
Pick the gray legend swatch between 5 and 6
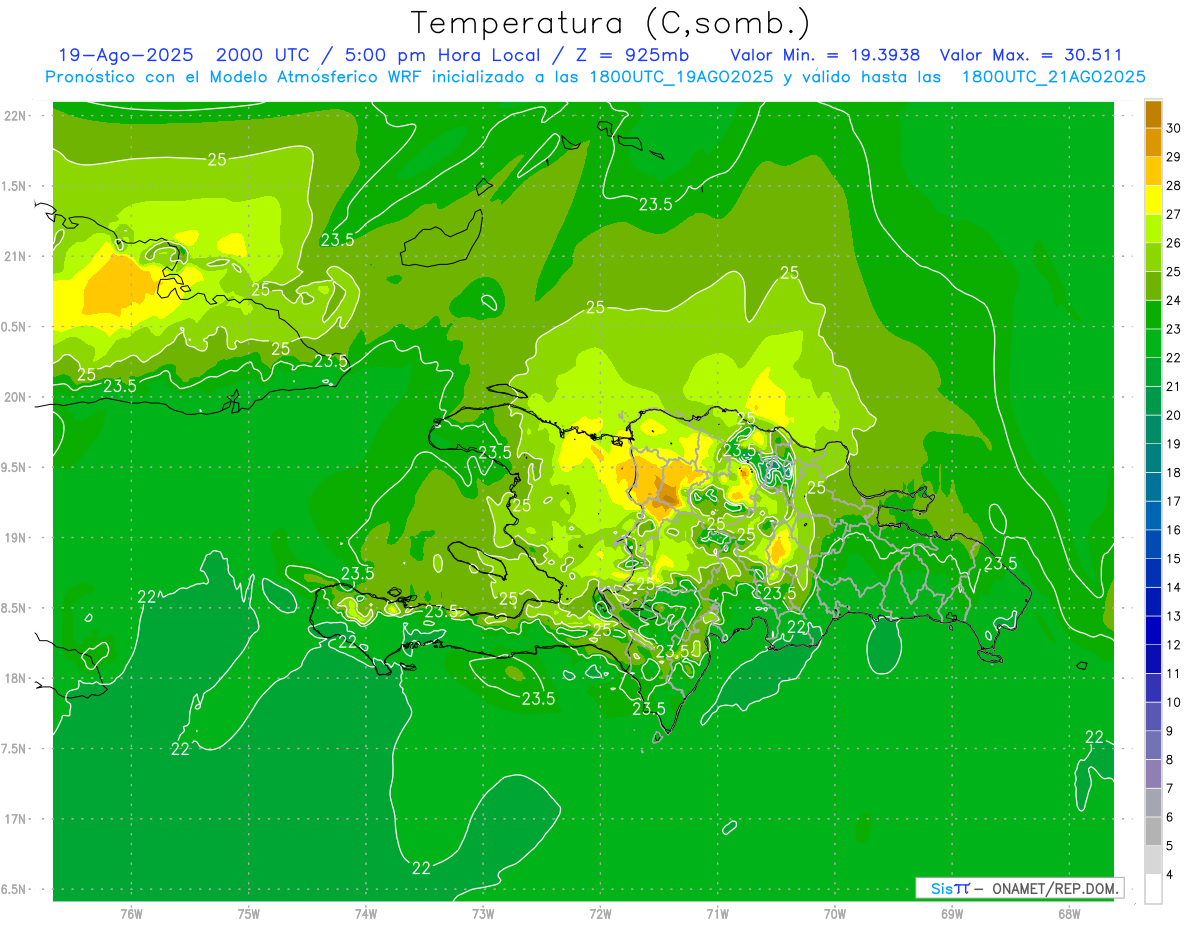[x=1153, y=831]
